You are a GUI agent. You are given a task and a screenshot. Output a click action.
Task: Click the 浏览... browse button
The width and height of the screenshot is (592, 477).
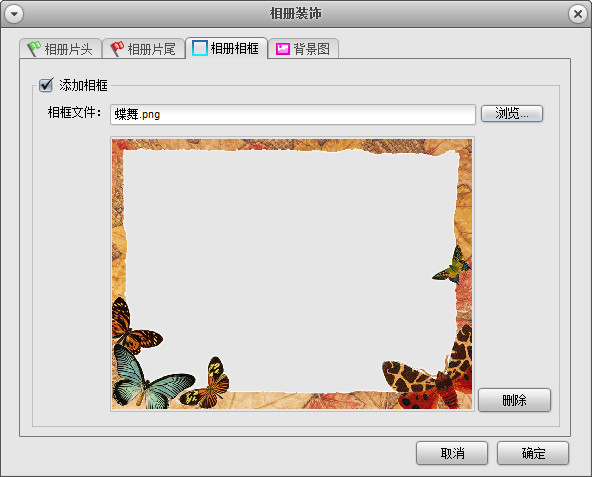click(512, 113)
